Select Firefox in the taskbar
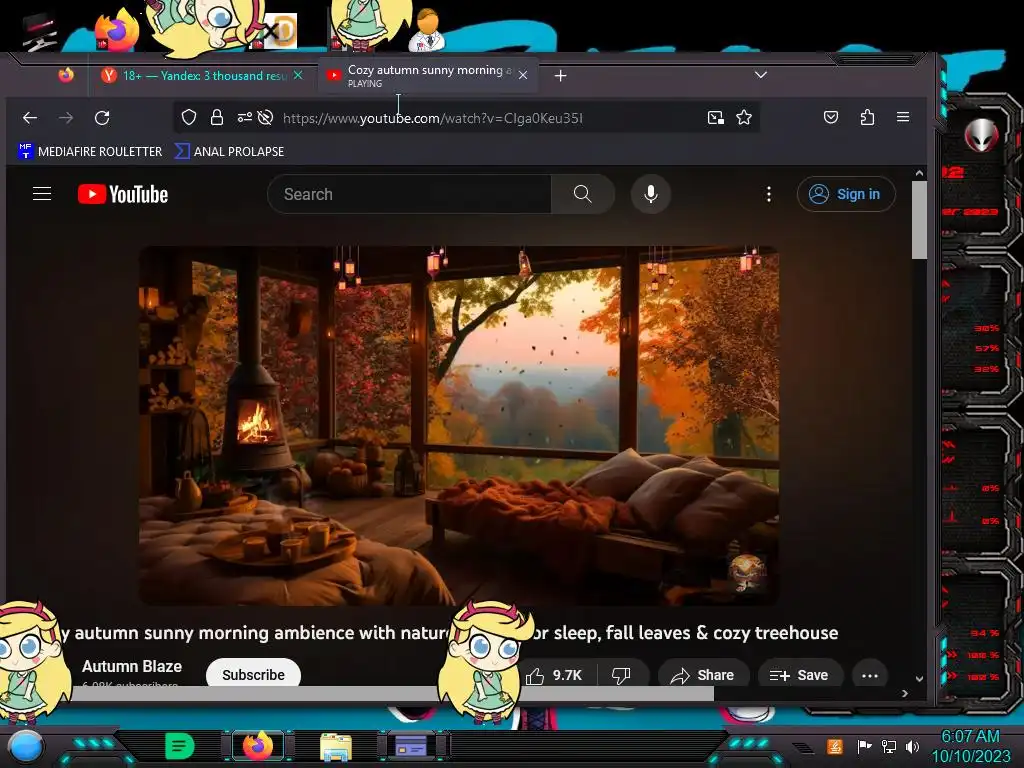 pos(257,746)
